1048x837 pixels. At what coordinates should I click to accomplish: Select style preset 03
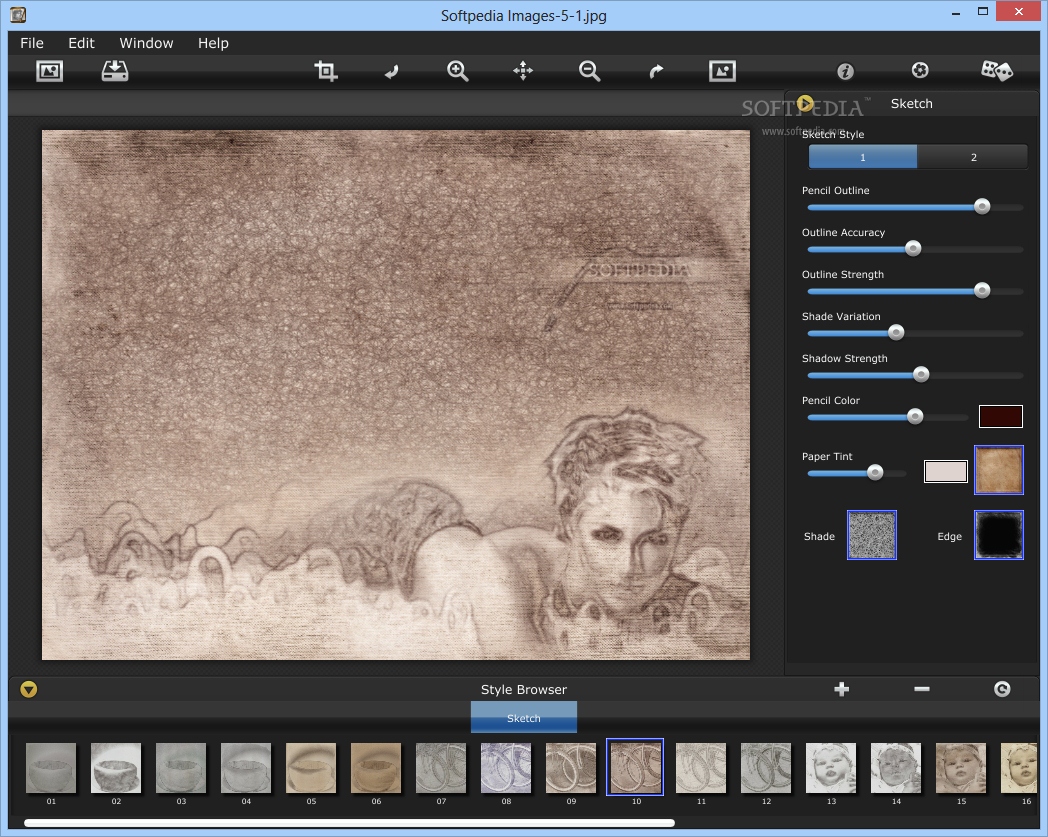(180, 767)
